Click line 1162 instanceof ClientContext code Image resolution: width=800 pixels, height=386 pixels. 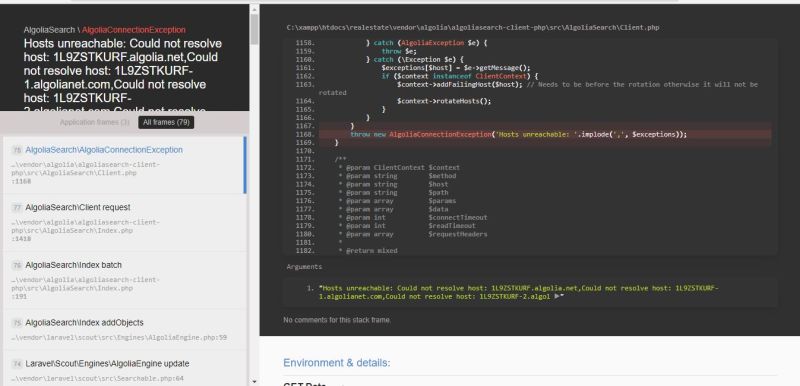pos(459,76)
